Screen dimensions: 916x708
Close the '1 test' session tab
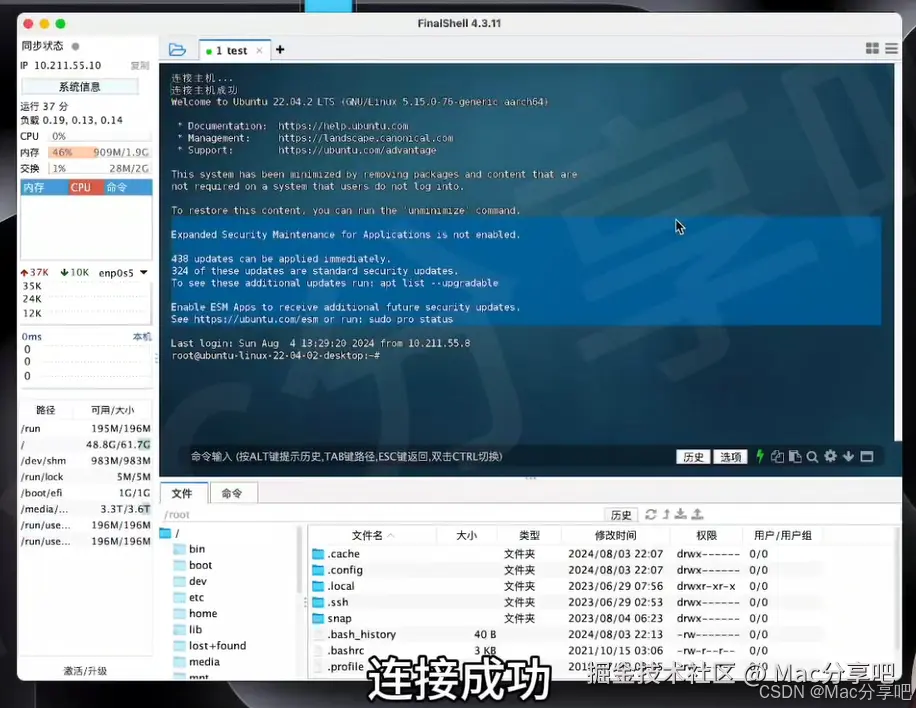coord(259,51)
